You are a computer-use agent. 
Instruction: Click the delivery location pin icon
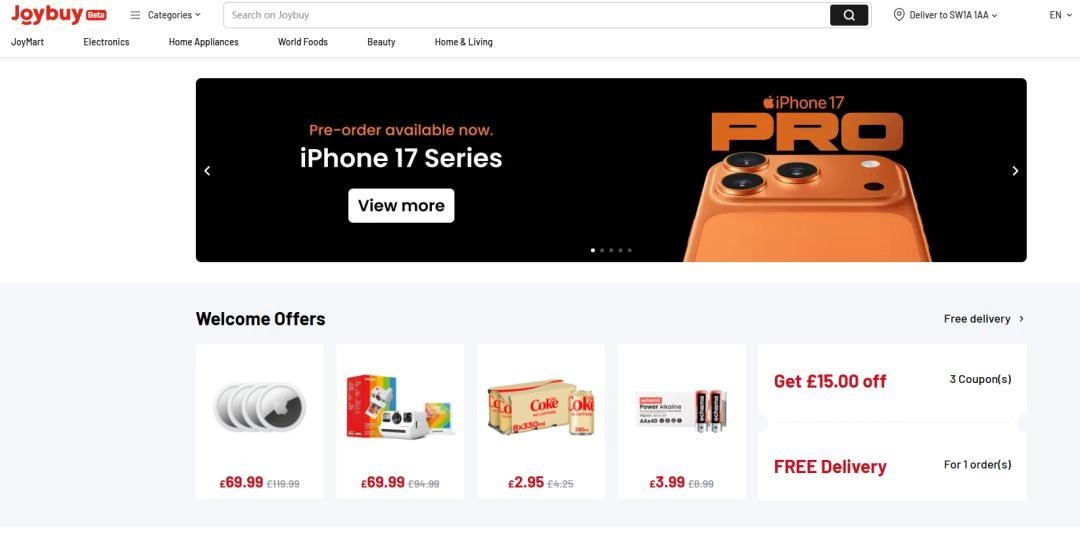[x=899, y=14]
